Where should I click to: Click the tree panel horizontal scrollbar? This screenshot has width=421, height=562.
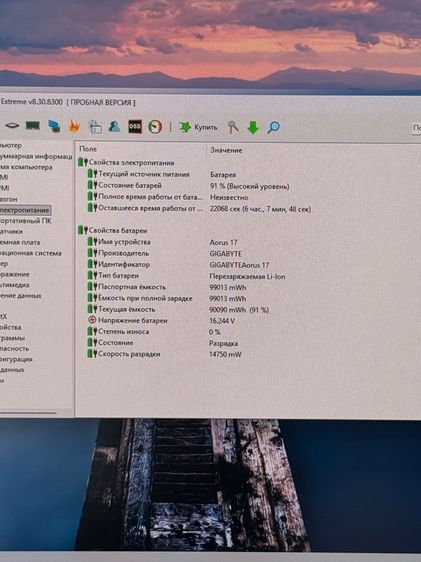(x=29, y=413)
